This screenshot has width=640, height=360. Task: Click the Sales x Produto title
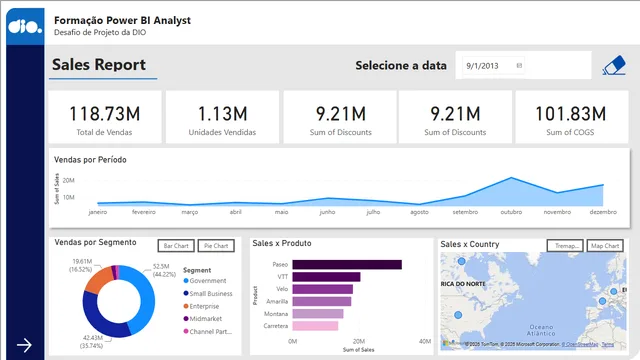pyautogui.click(x=282, y=243)
